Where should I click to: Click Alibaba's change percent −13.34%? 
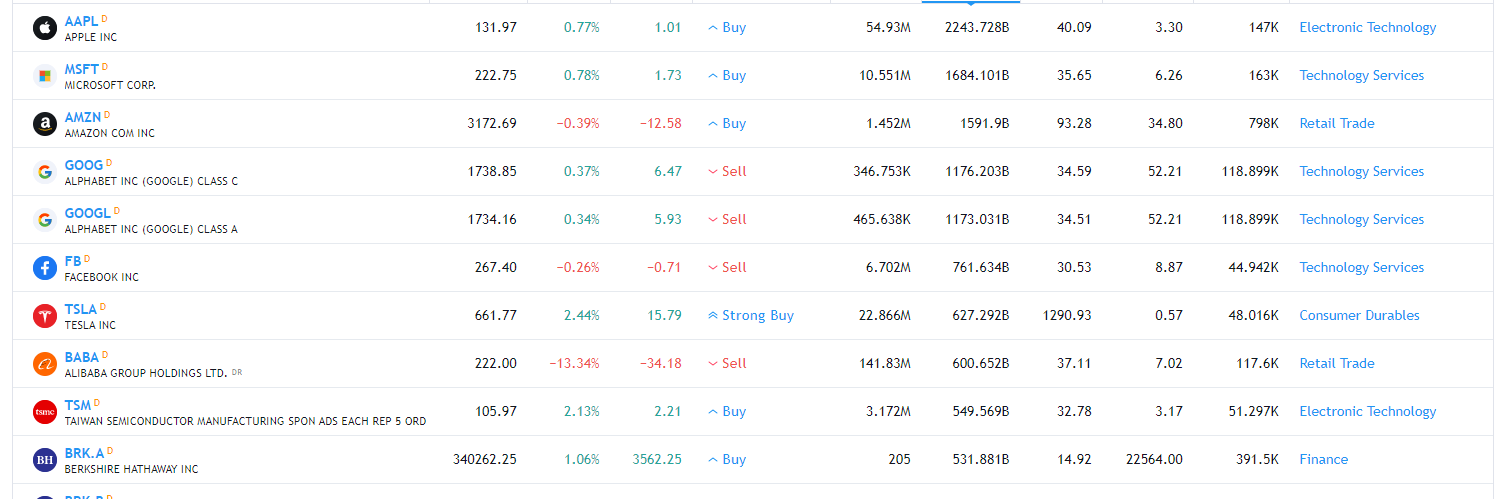pos(574,364)
